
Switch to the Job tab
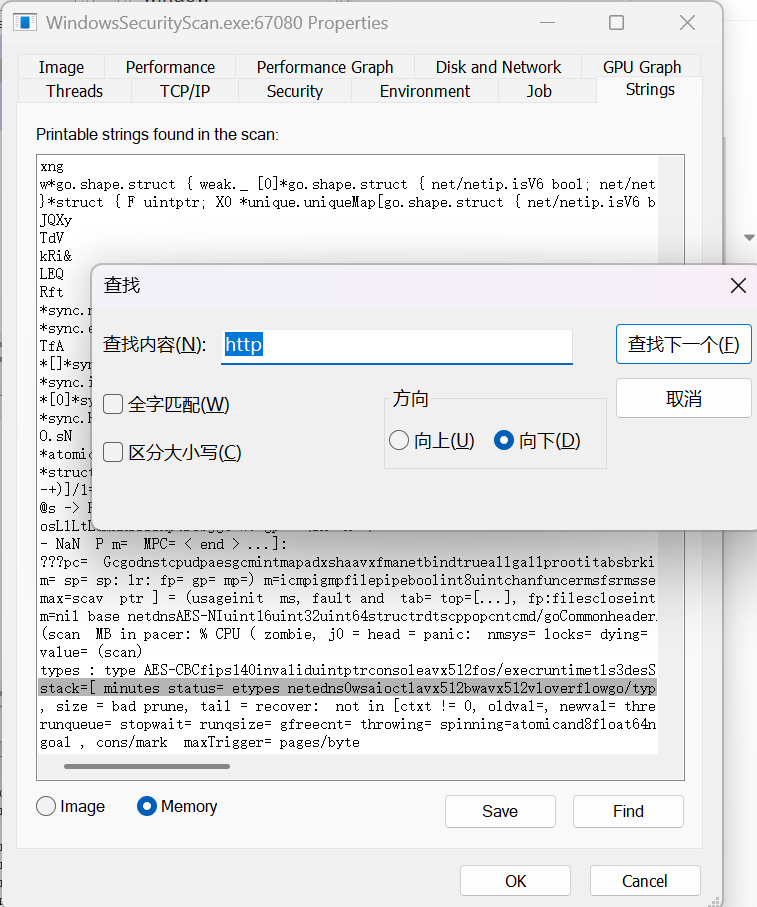coord(539,91)
